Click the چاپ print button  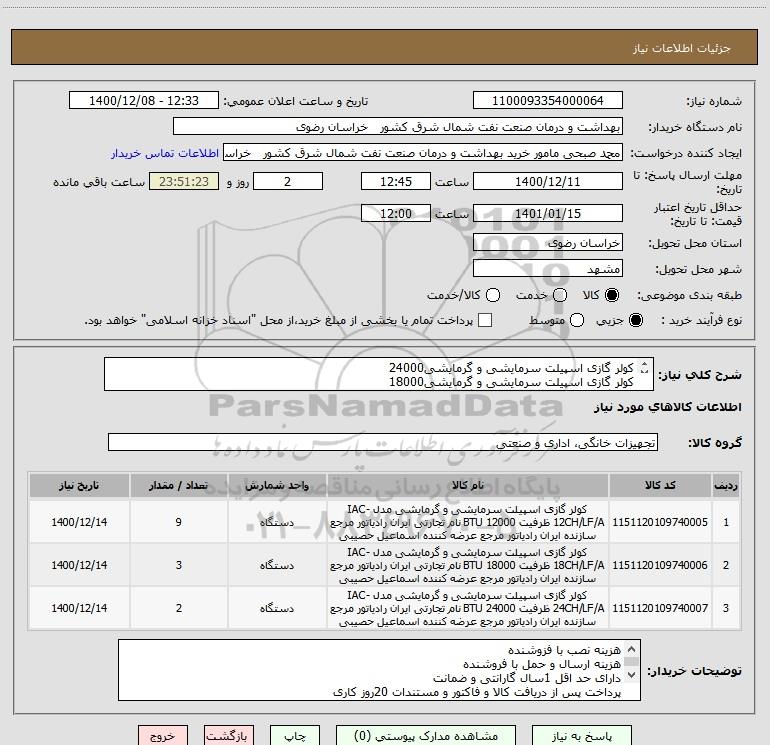click(295, 736)
